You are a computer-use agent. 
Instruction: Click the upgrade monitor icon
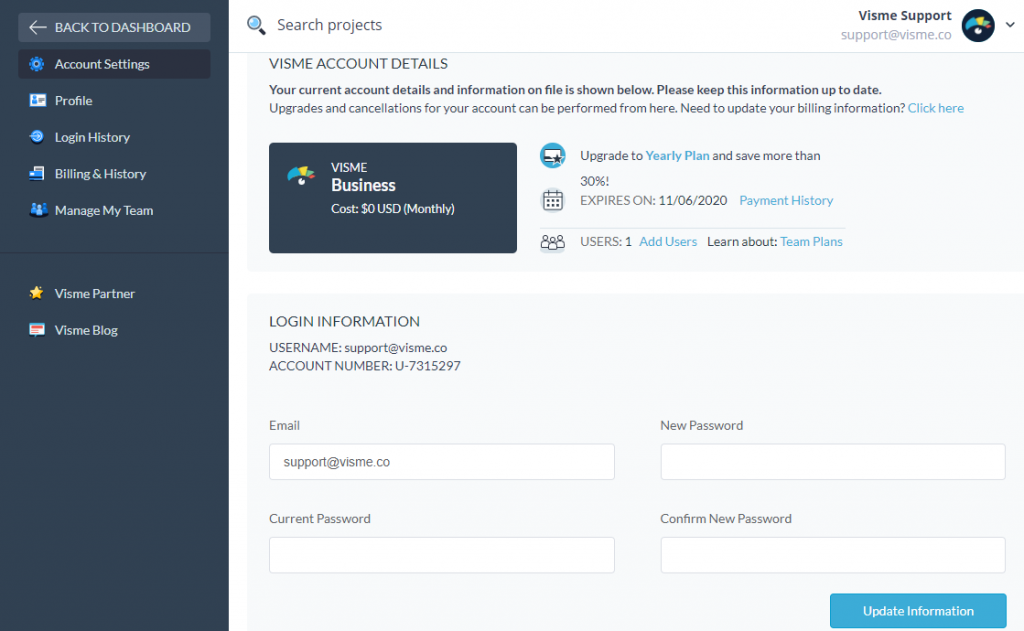click(553, 155)
